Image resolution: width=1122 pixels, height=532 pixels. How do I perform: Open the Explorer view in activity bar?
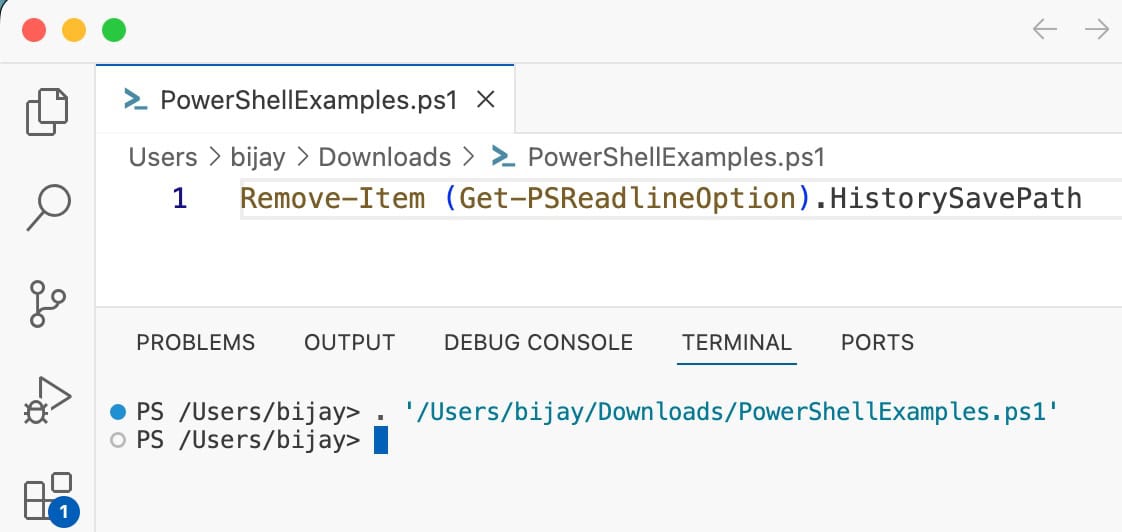click(x=47, y=112)
